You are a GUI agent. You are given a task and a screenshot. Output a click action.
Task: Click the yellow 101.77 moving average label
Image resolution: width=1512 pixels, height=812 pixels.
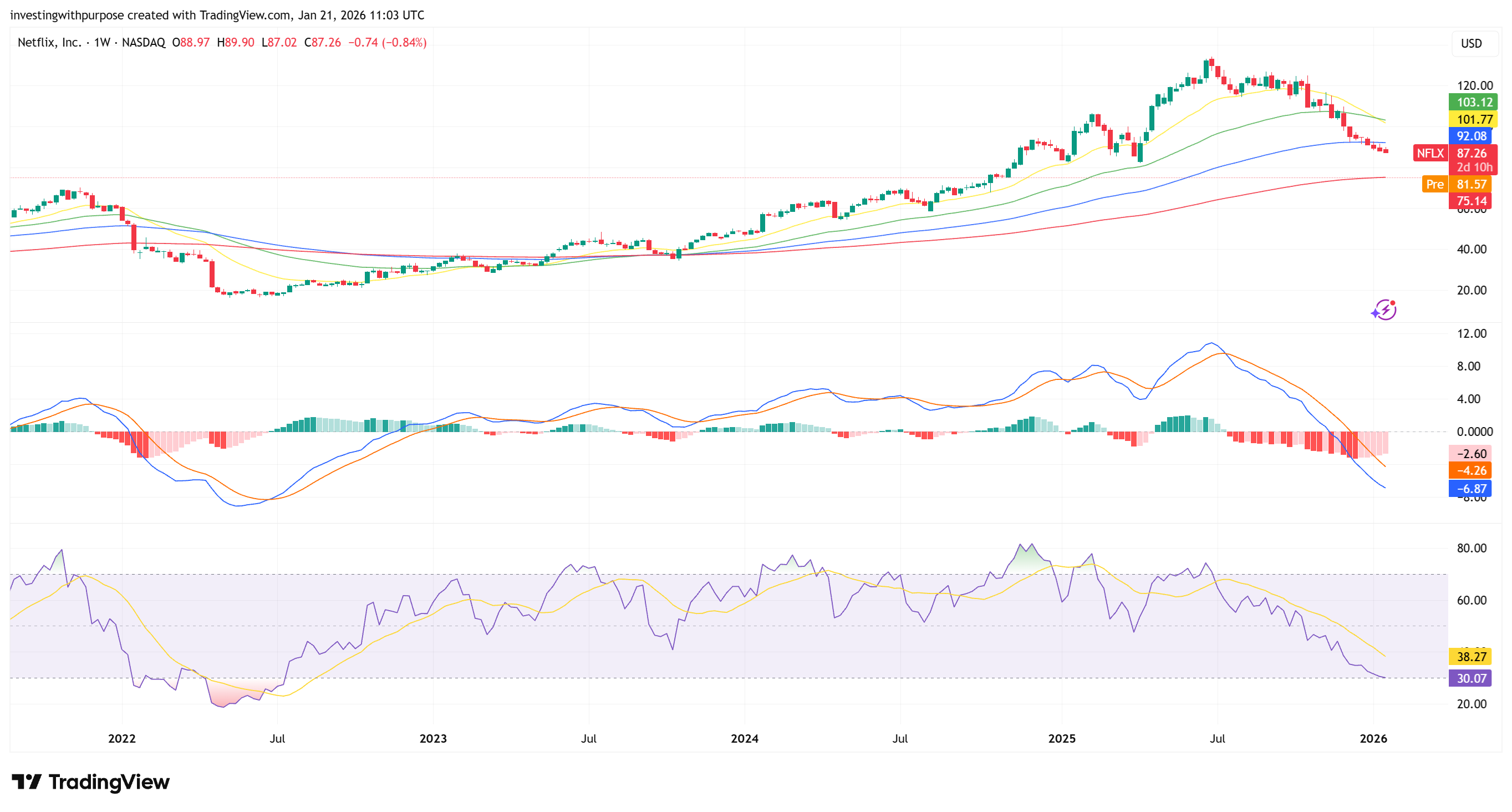point(1473,119)
